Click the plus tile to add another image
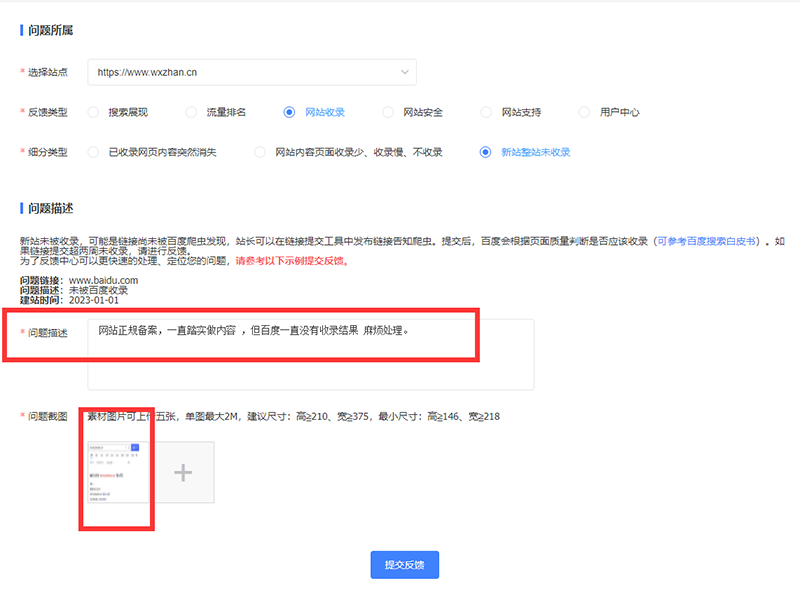 click(183, 472)
